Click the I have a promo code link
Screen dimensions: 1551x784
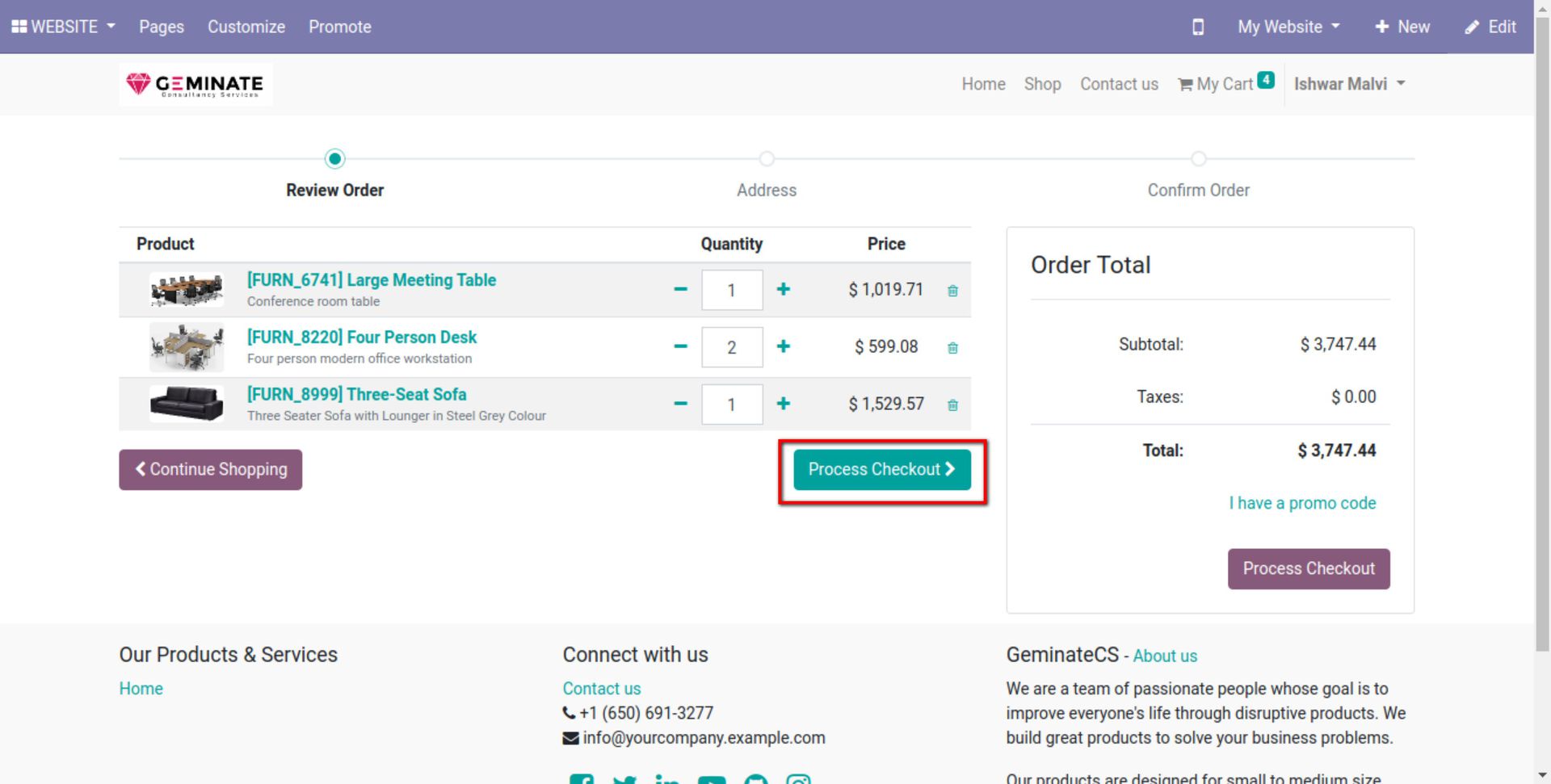pyautogui.click(x=1301, y=502)
